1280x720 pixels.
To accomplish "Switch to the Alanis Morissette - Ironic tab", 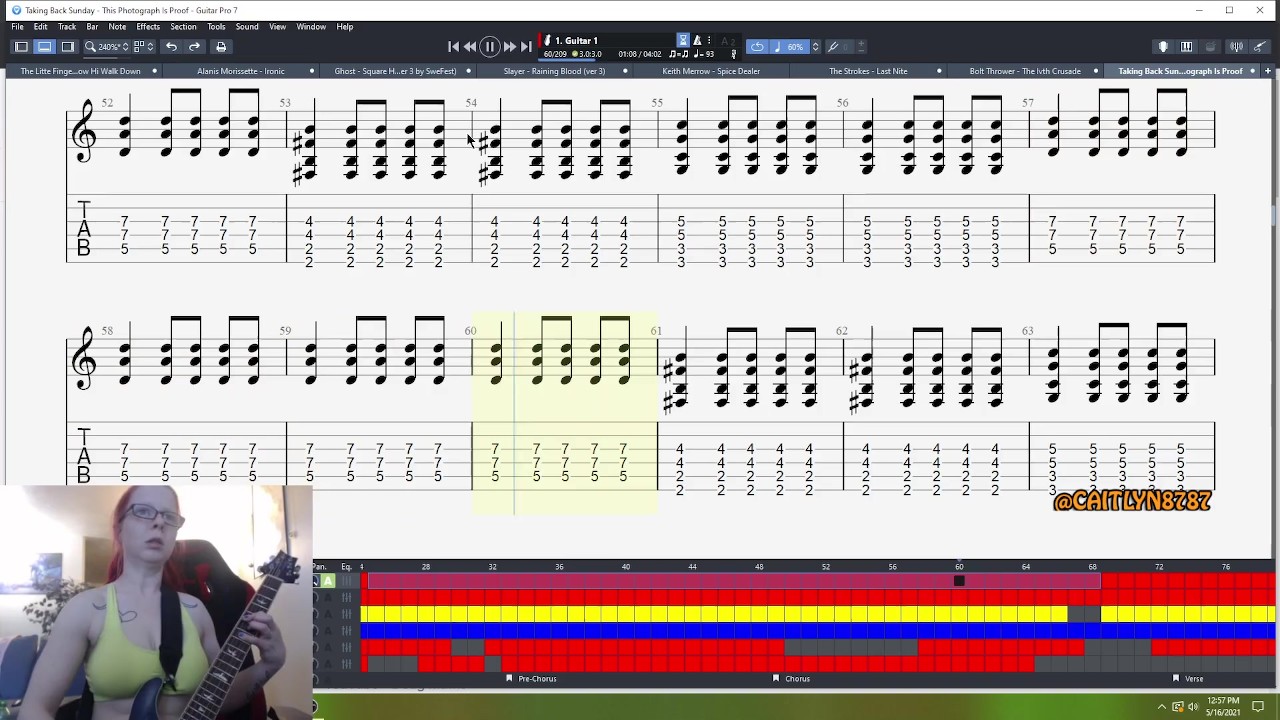I will coord(241,71).
